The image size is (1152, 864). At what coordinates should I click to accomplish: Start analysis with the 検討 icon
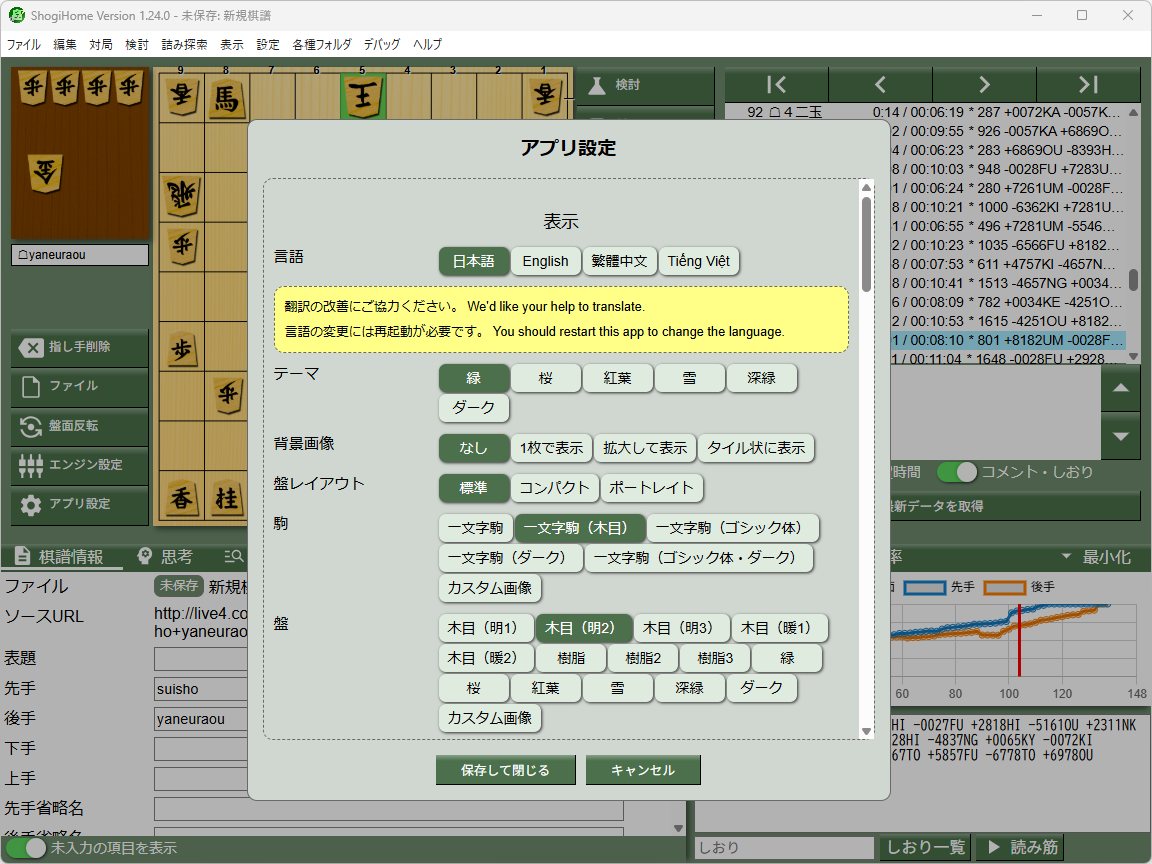(x=644, y=86)
